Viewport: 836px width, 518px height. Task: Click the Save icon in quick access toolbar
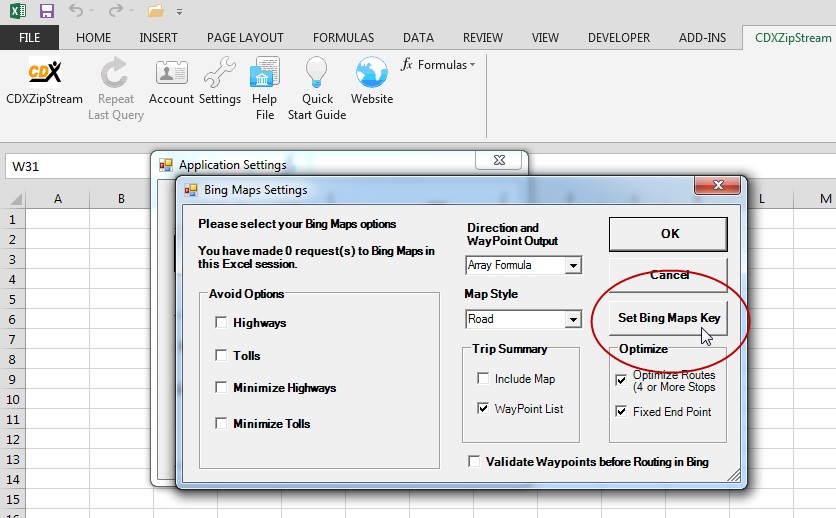coord(47,11)
